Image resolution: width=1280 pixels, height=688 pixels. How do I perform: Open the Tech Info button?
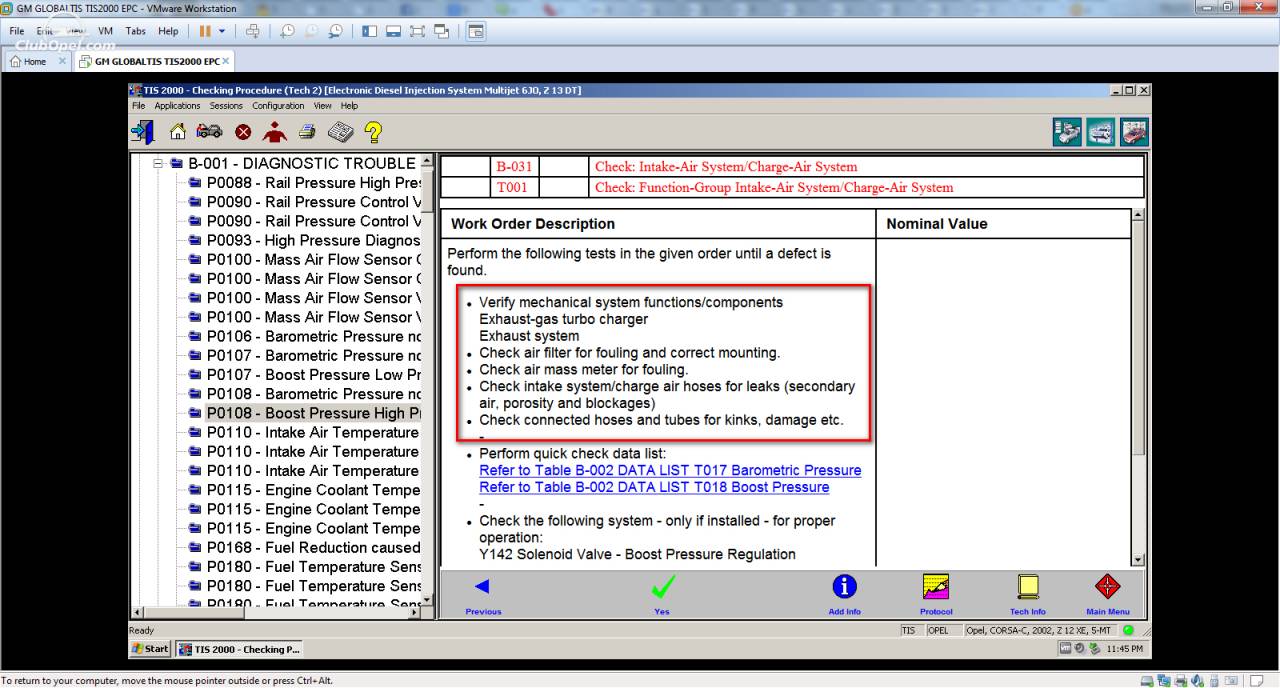coord(1027,594)
